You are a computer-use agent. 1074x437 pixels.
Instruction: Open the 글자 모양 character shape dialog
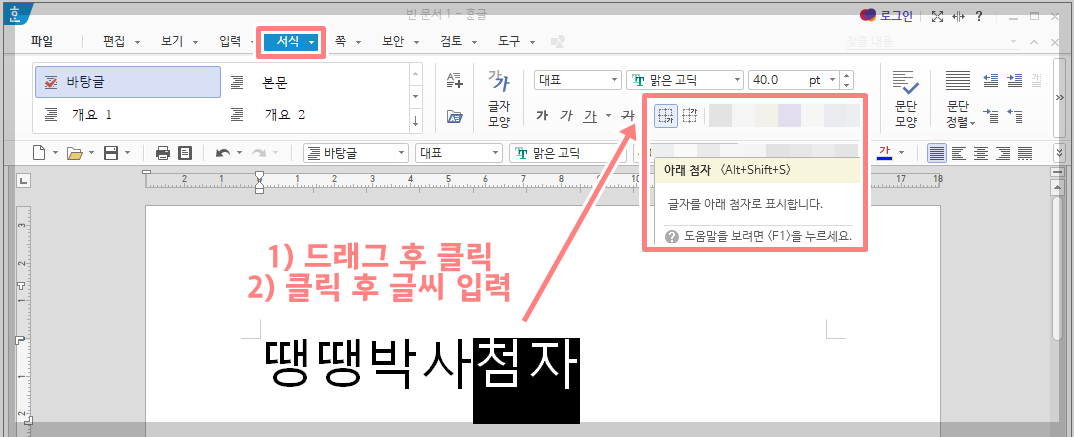coord(499,99)
